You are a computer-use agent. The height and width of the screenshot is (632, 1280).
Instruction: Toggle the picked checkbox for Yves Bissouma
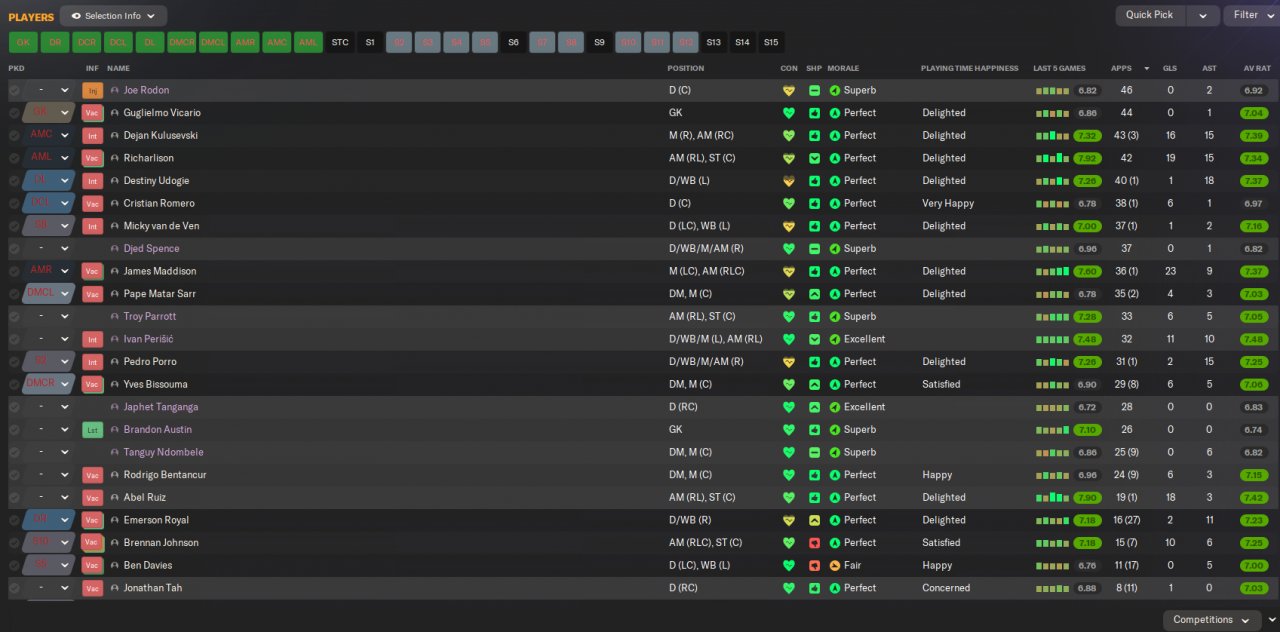[14, 384]
